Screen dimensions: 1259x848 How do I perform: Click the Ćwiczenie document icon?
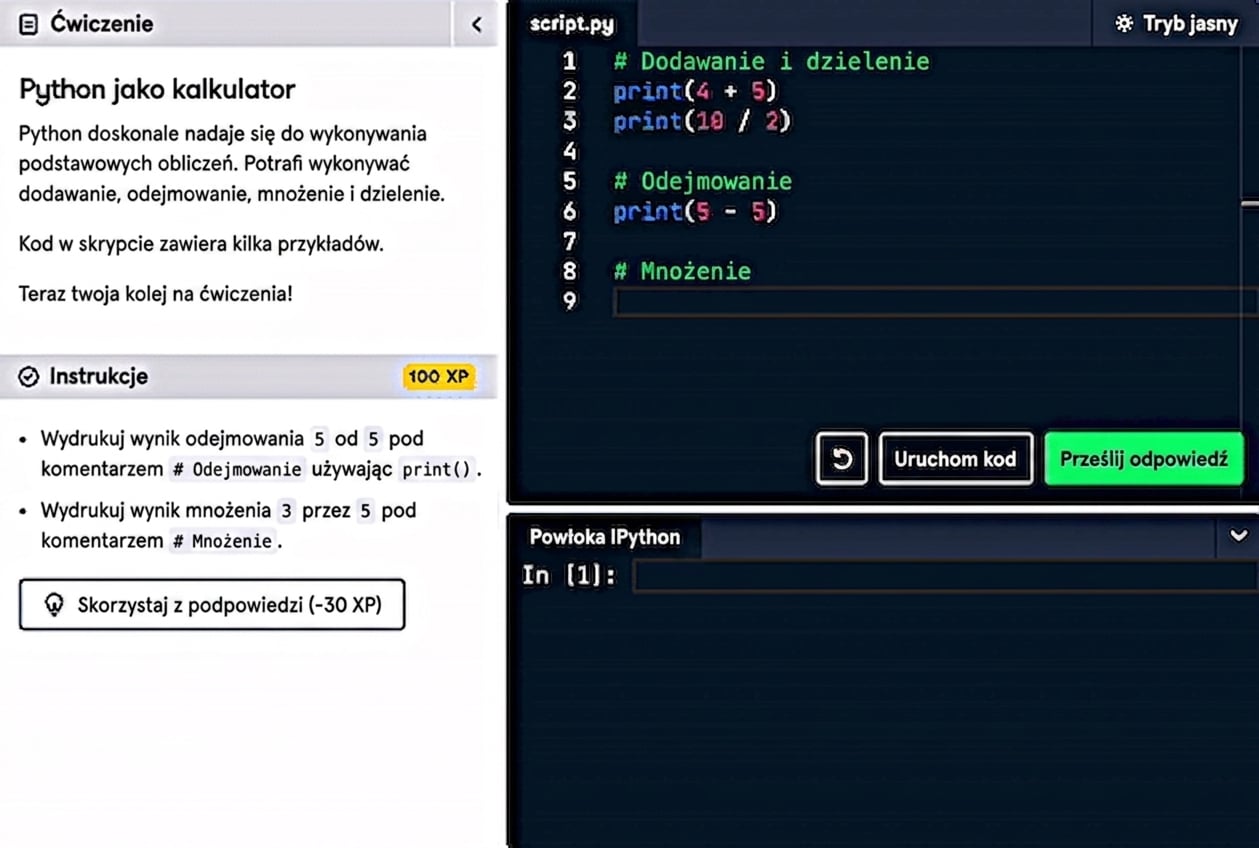29,24
